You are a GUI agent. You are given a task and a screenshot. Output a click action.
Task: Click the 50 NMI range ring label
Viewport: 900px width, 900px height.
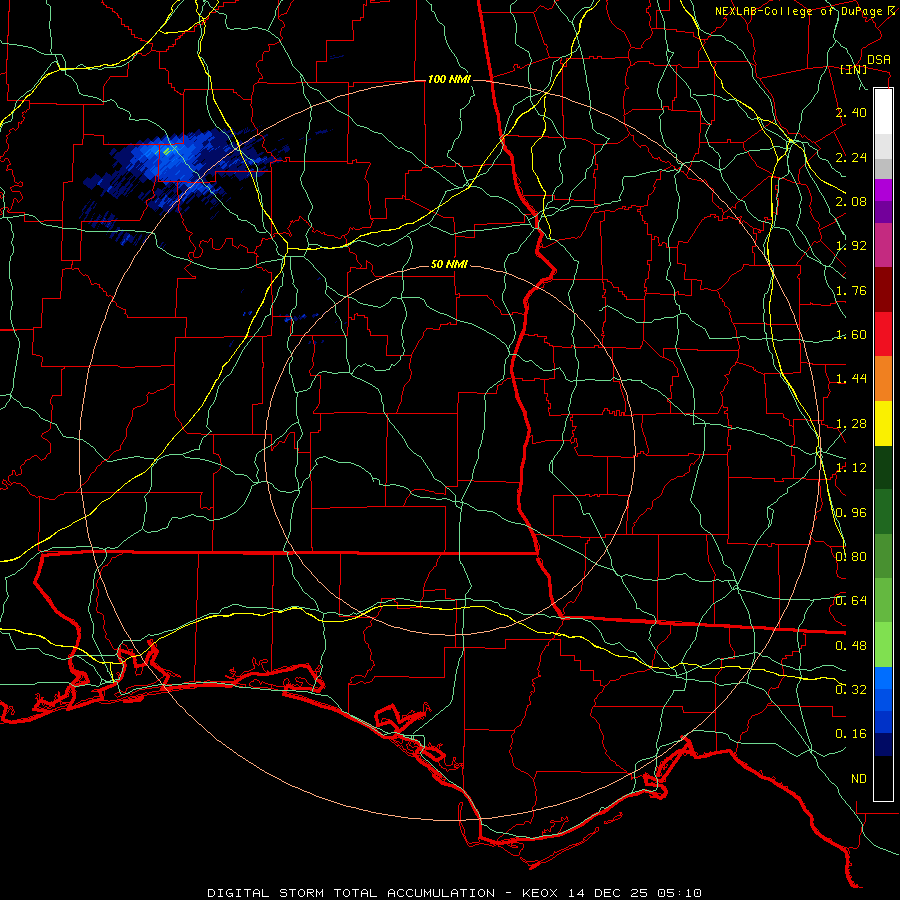[x=449, y=265]
